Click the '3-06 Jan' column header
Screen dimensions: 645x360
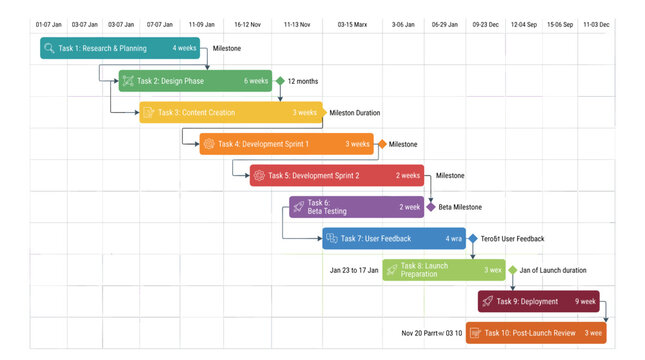coord(403,25)
